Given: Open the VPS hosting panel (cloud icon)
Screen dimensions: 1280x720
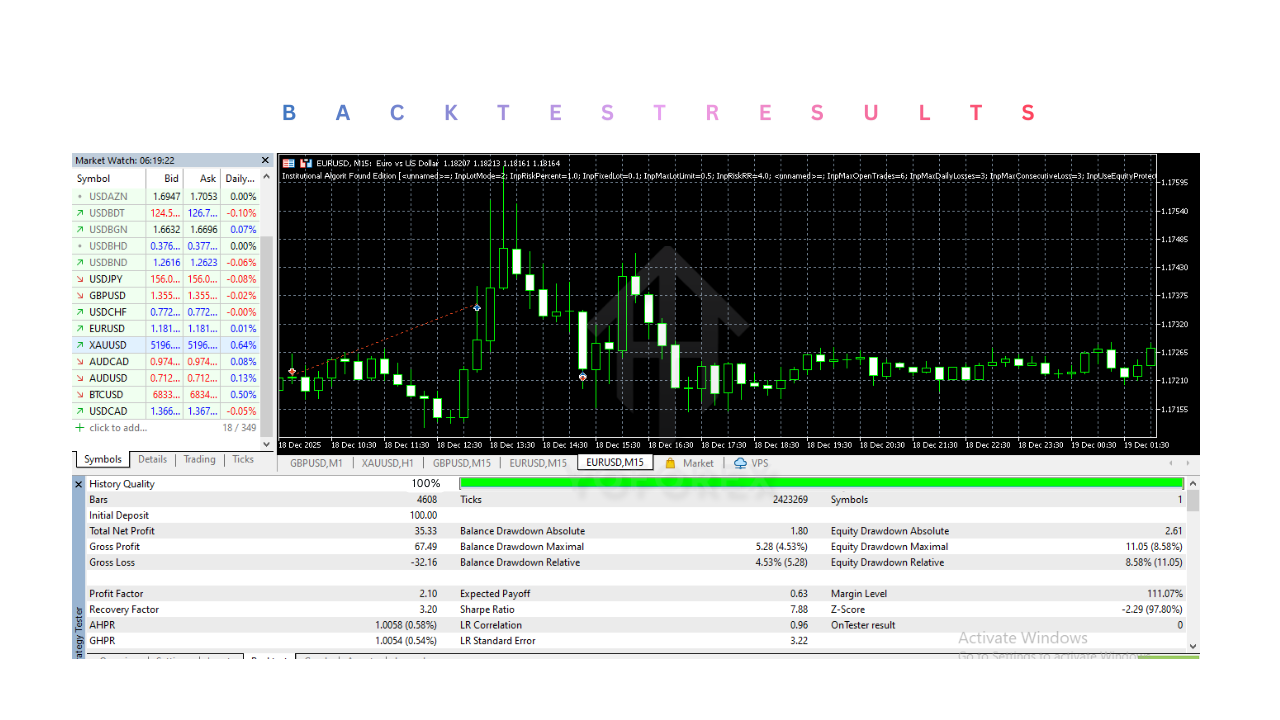Looking at the screenshot, I should coord(745,463).
